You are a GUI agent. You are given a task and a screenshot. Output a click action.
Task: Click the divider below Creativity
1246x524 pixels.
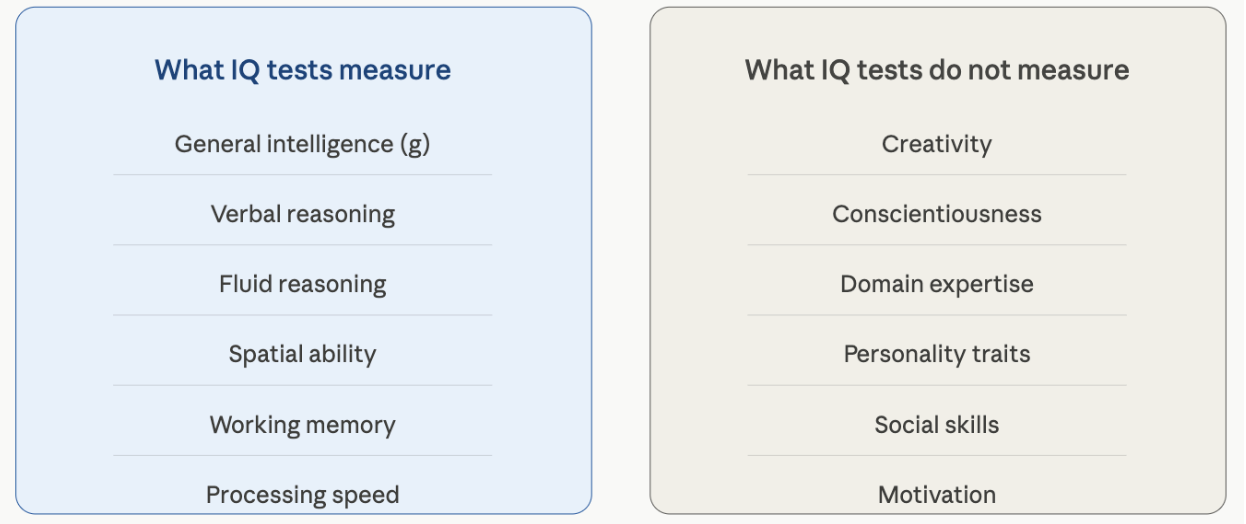937,175
